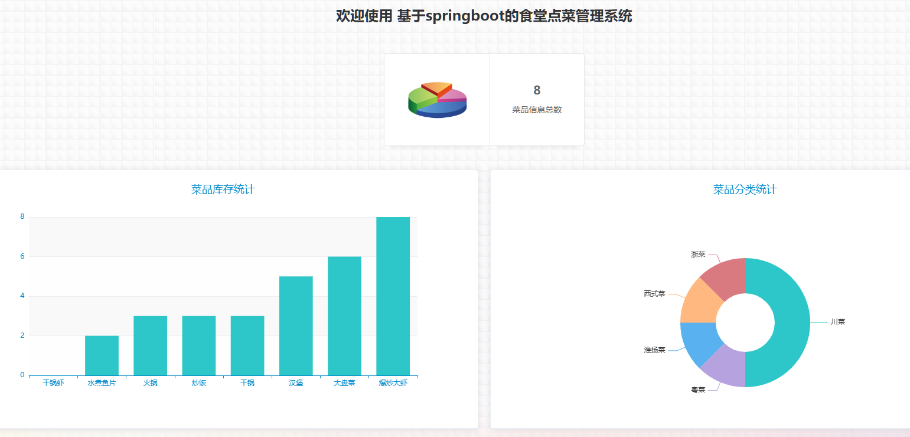910x437 pixels.
Task: Click the bar above the 干锅 label
Action: coord(247,345)
